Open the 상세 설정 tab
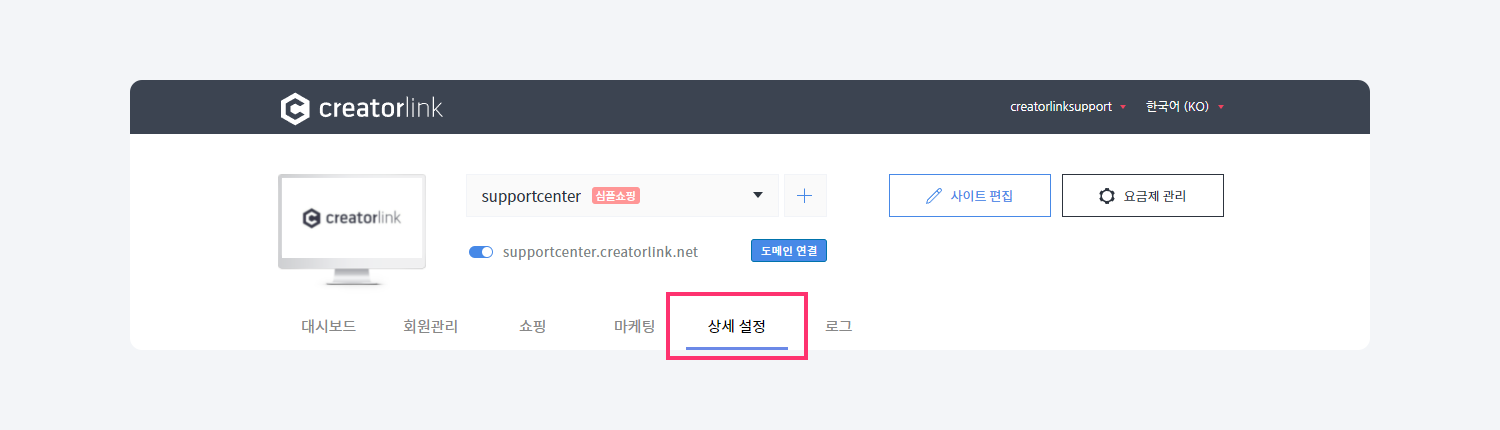1500x430 pixels. pyautogui.click(x=737, y=326)
